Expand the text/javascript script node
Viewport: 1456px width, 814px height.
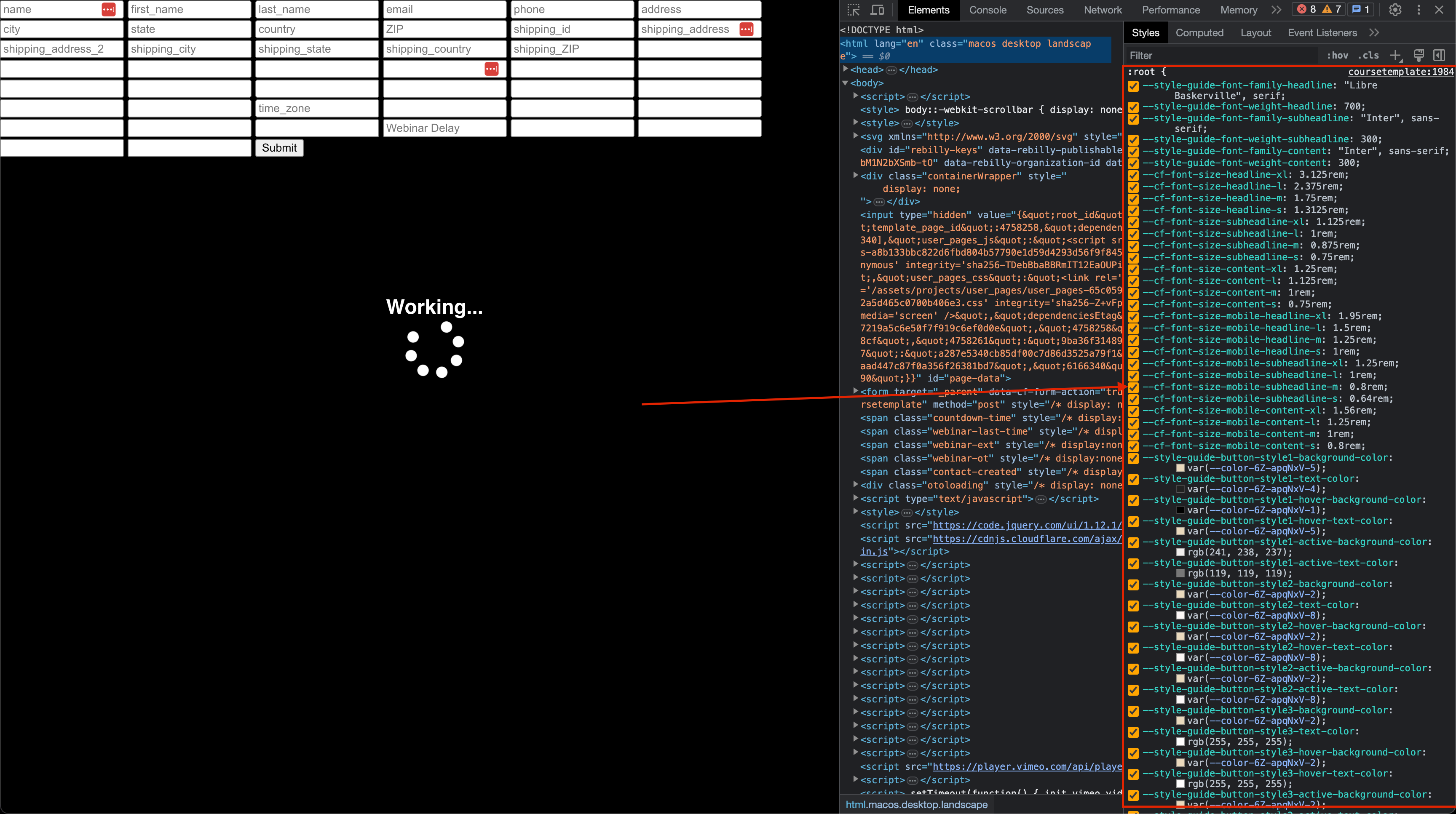click(x=856, y=498)
